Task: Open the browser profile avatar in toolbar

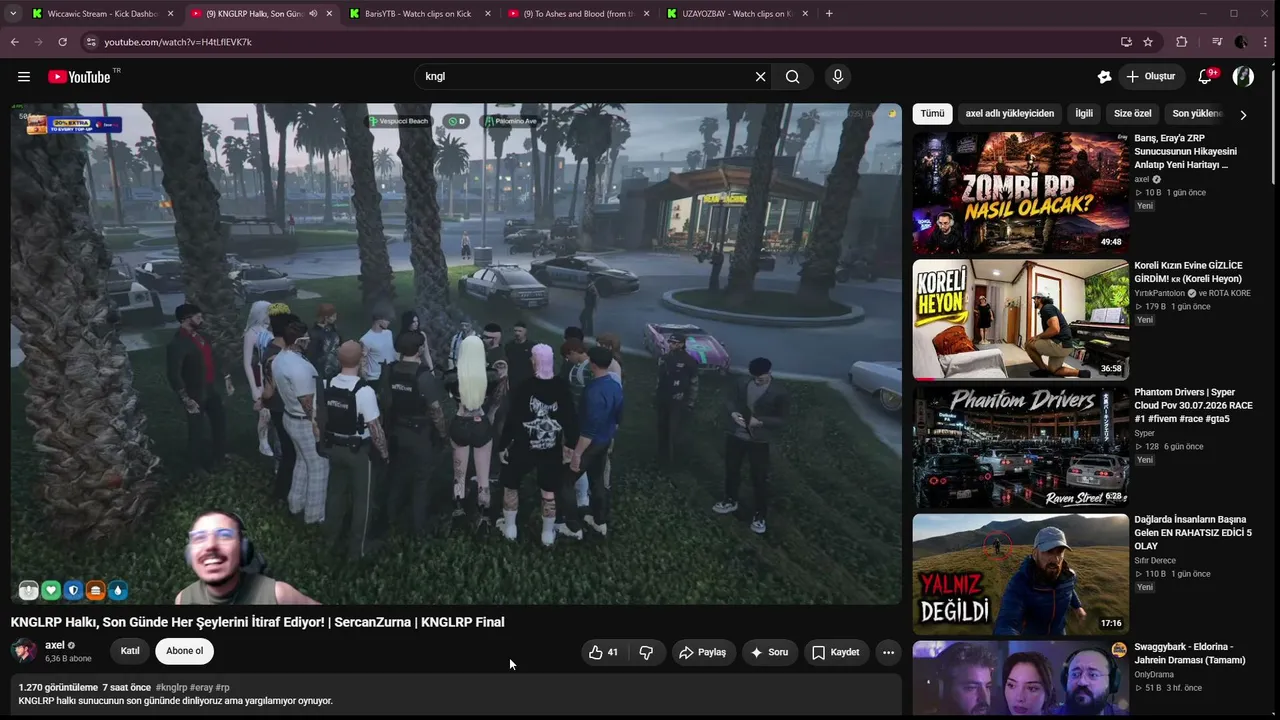Action: 1241,42
